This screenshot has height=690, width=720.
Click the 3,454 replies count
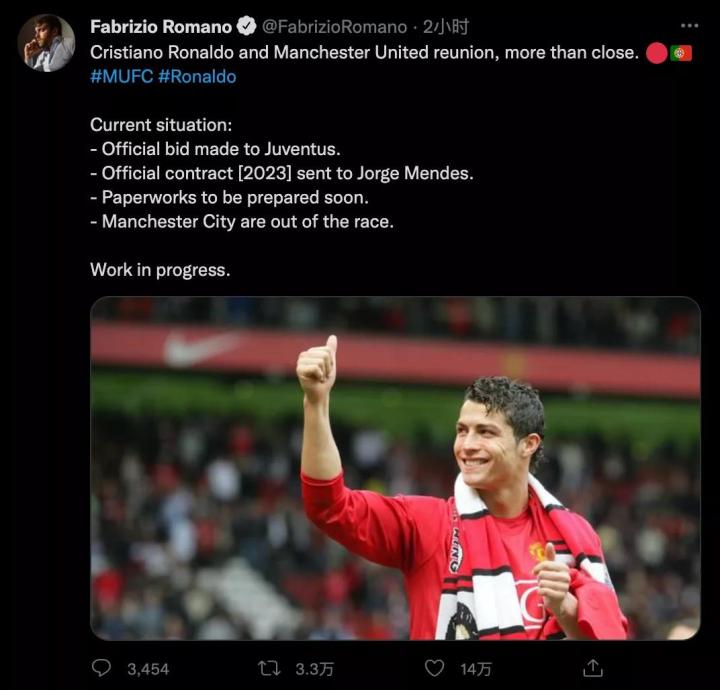(x=148, y=668)
